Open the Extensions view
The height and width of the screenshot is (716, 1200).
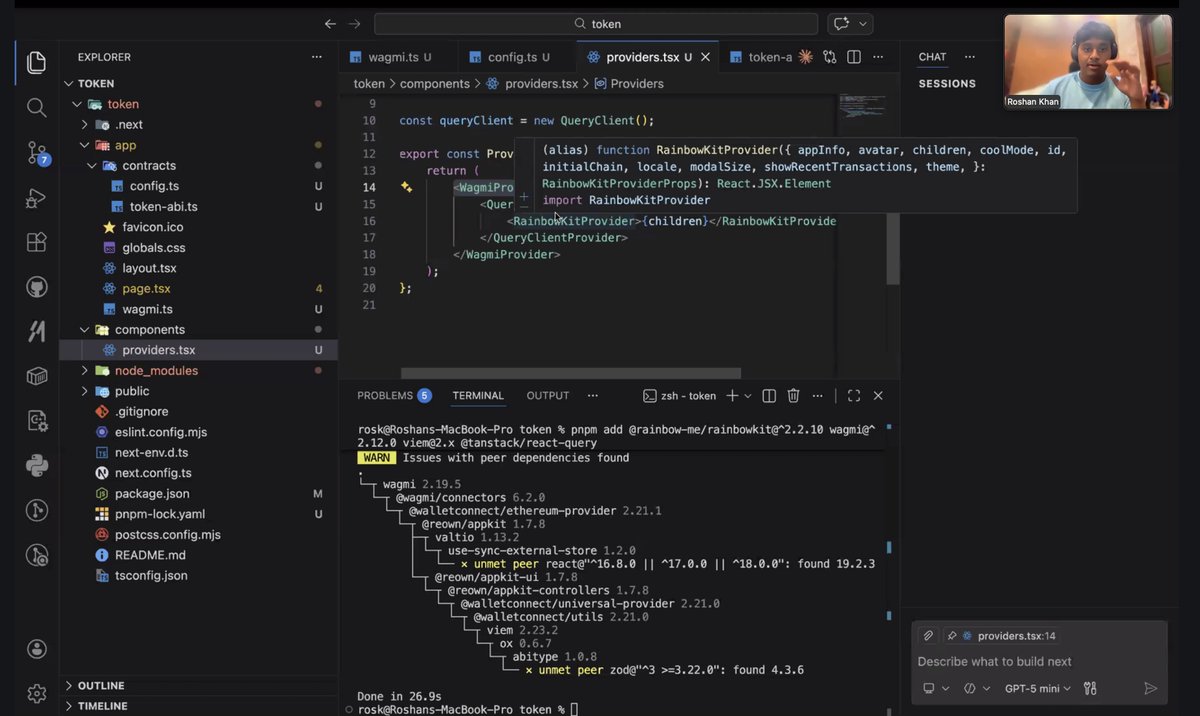pos(36,242)
